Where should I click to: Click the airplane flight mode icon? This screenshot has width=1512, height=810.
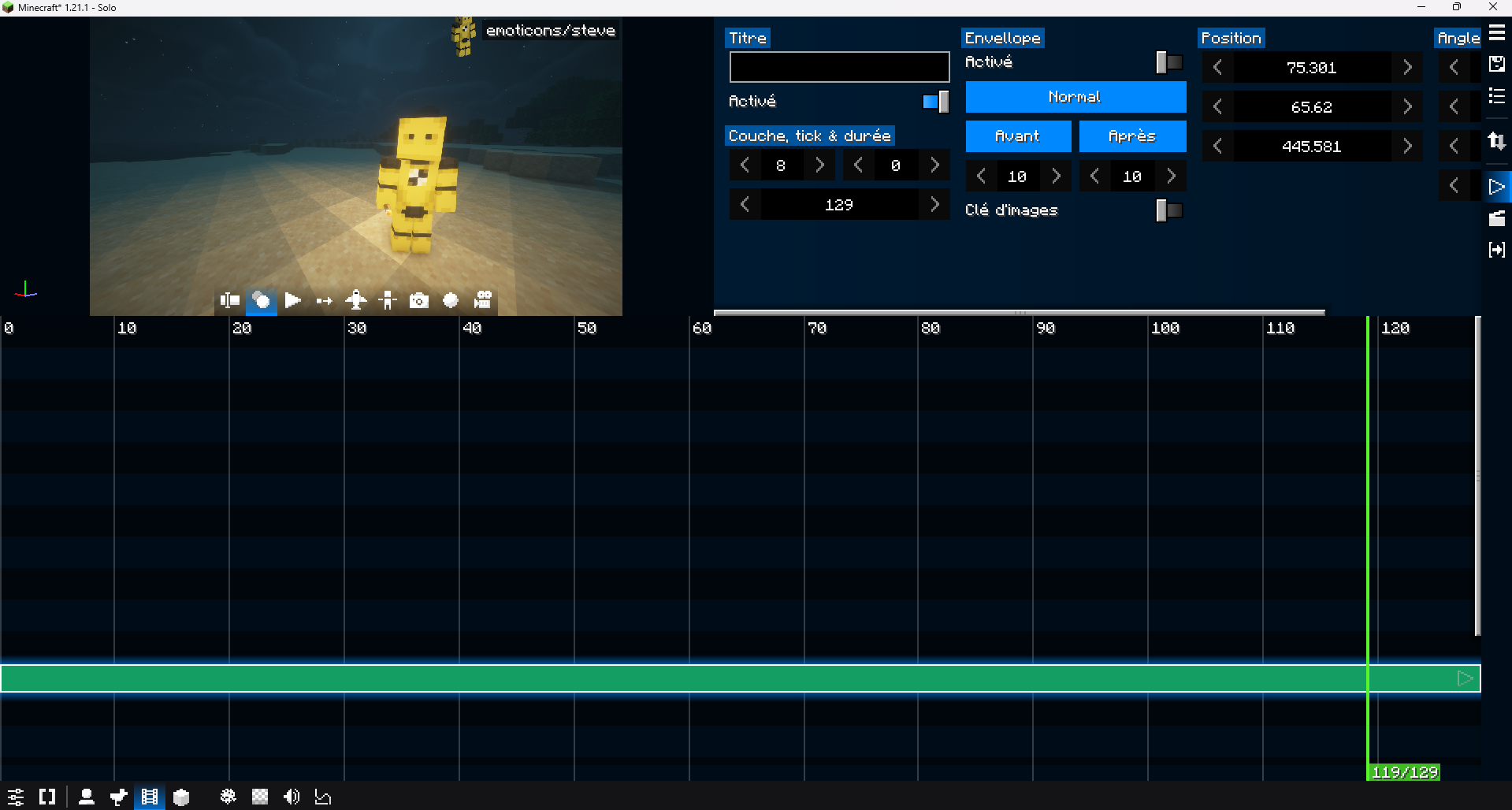tap(356, 300)
